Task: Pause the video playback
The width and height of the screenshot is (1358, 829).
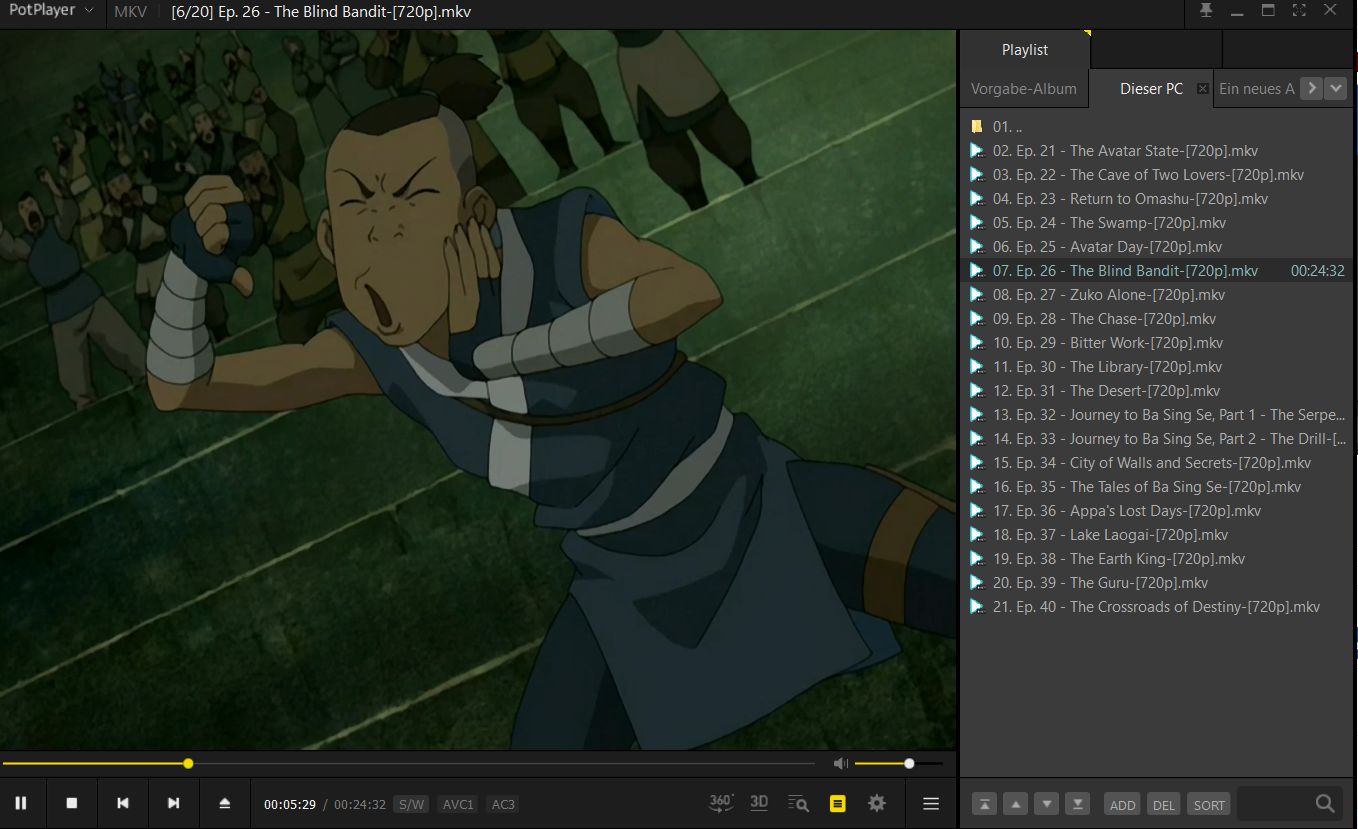Action: [x=21, y=803]
